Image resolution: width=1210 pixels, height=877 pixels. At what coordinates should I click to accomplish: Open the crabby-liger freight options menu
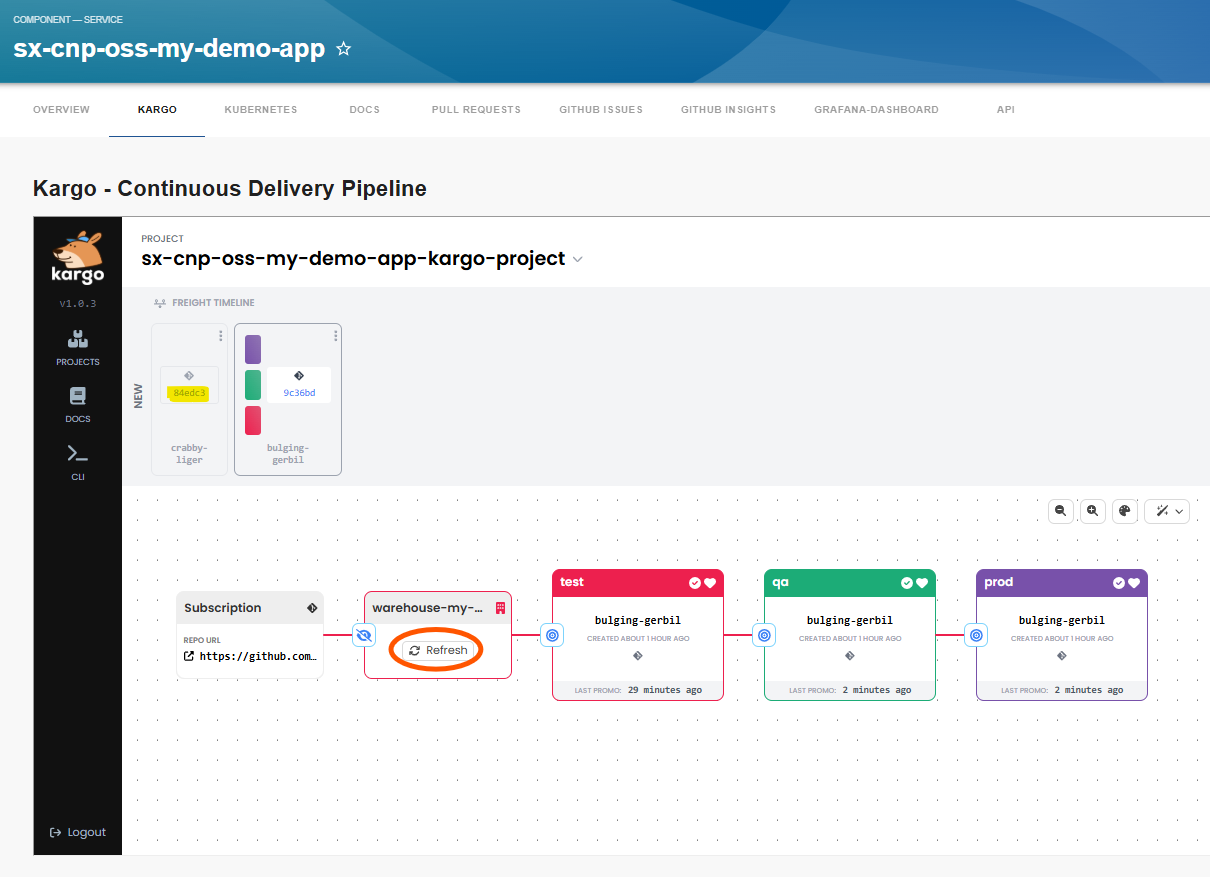[x=221, y=336]
